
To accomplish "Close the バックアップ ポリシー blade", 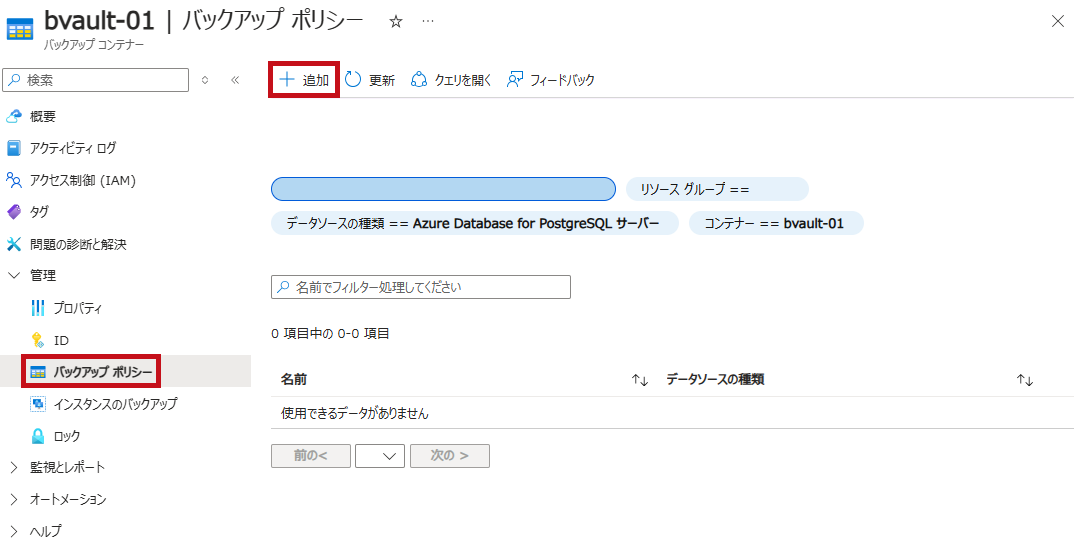I will [1057, 22].
